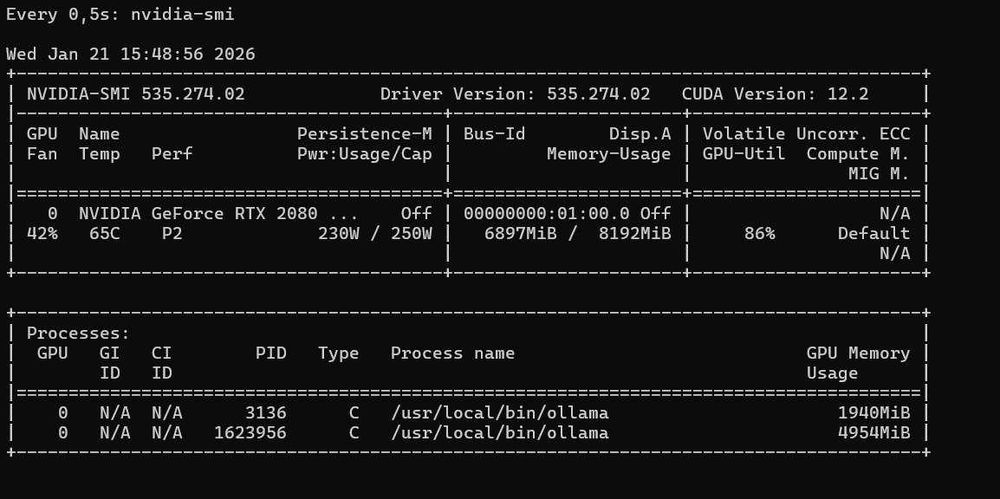Click the 86% GPU-Util reading
Screen dimensions: 1000x499
click(x=759, y=233)
